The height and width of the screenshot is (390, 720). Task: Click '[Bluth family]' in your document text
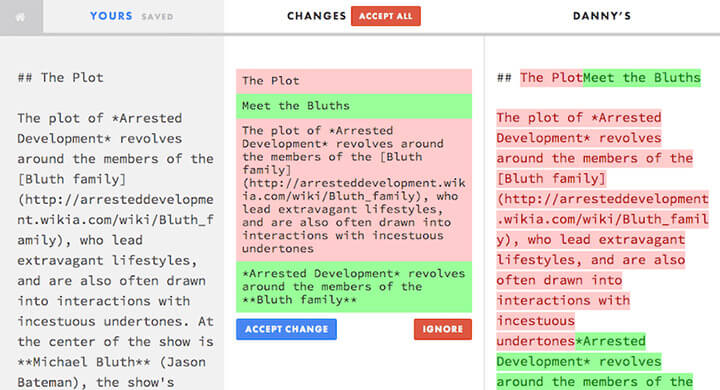(x=72, y=179)
